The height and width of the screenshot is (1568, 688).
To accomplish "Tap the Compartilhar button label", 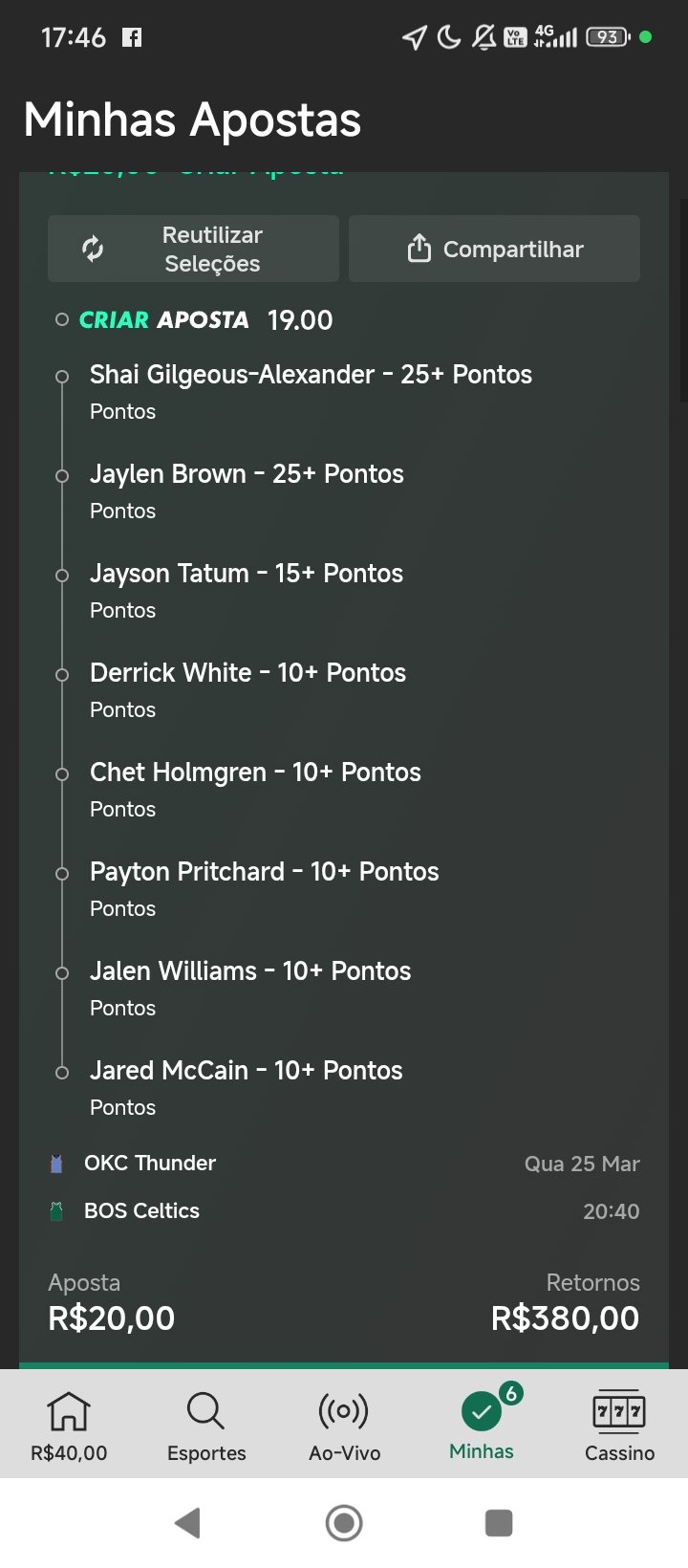I will pyautogui.click(x=513, y=250).
